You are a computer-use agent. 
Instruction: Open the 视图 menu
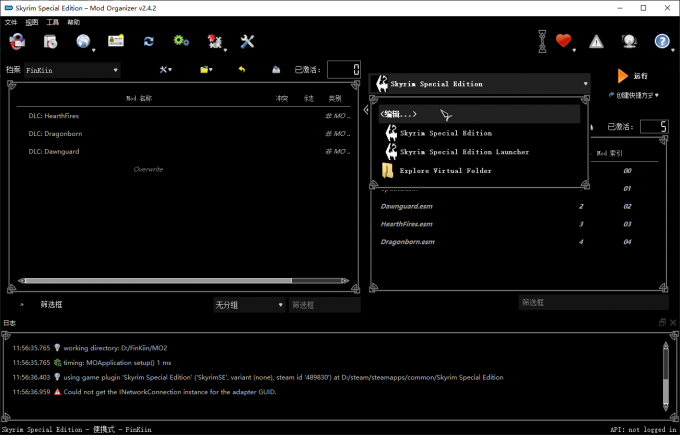pos(32,22)
